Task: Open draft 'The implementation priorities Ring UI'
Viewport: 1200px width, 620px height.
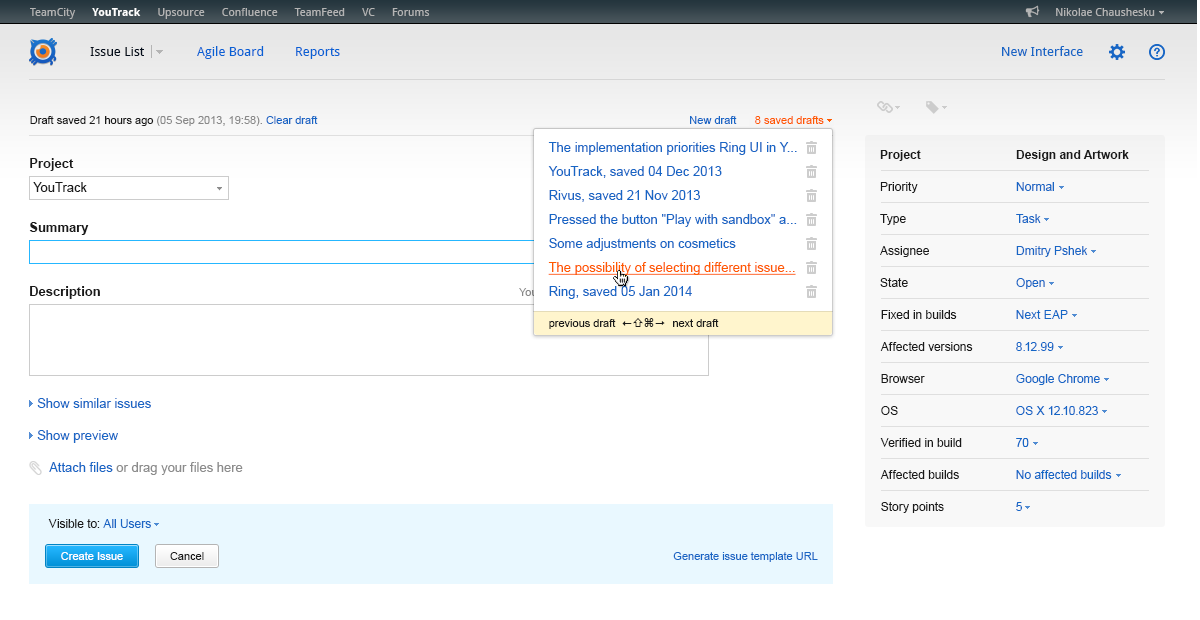Action: [x=673, y=148]
